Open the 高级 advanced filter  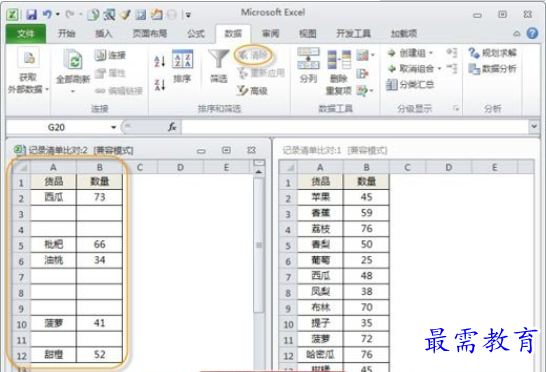pyautogui.click(x=252, y=91)
